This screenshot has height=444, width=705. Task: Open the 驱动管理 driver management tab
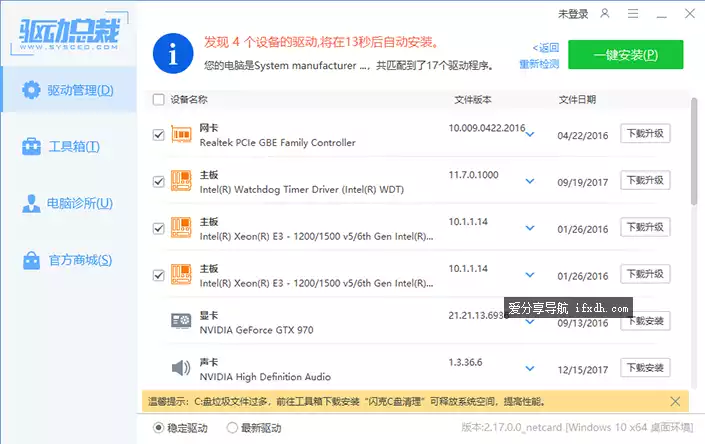68,89
